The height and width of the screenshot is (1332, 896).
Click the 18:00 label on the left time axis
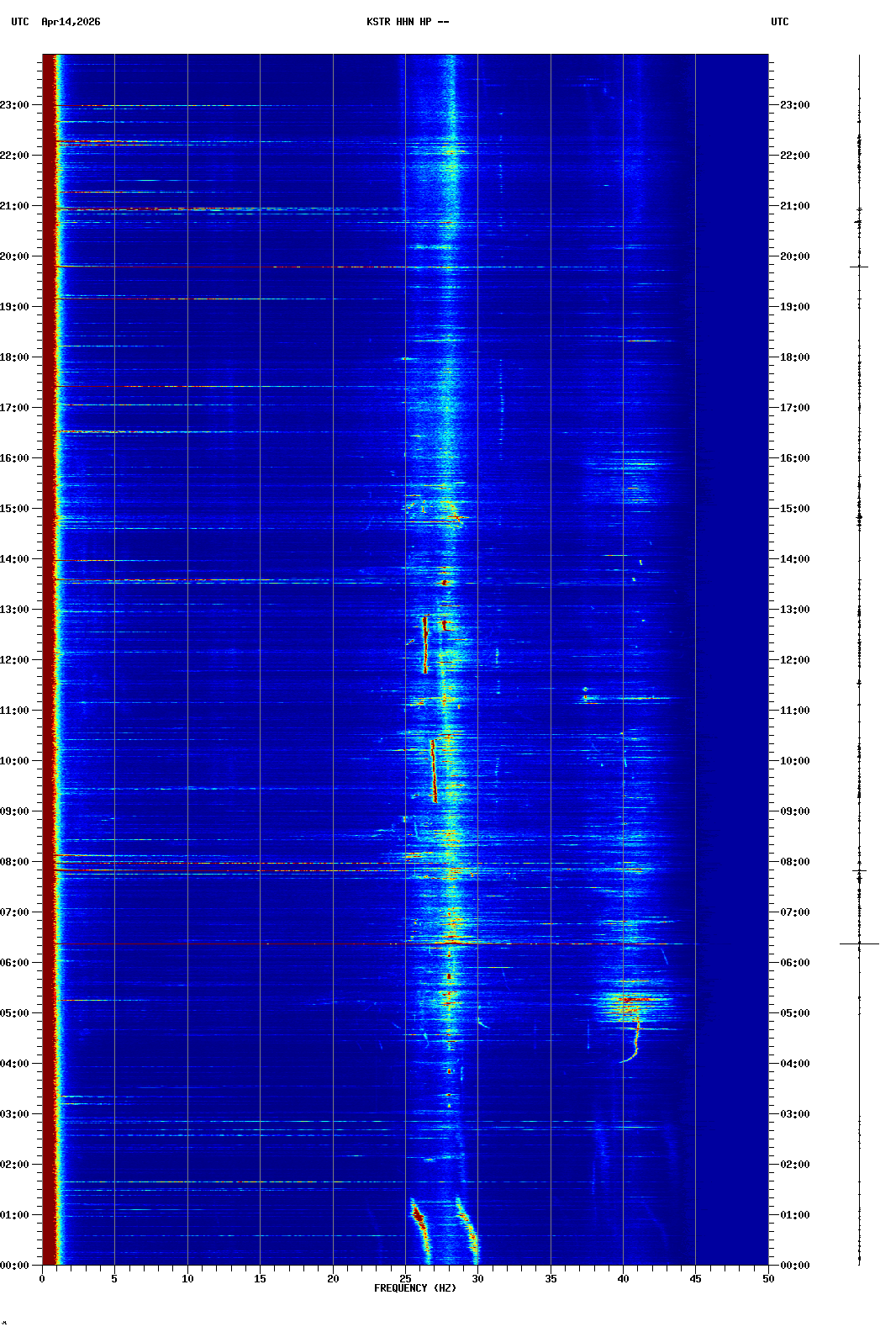pos(15,357)
